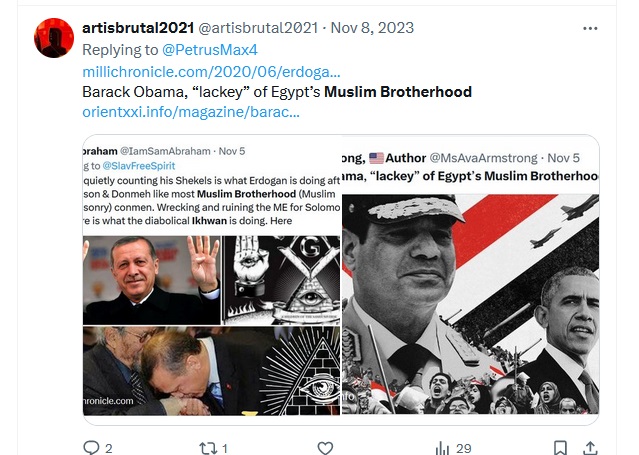Click @SlavFreeSpirit mention in the quoted image
The height and width of the screenshot is (455, 639).
click(139, 166)
